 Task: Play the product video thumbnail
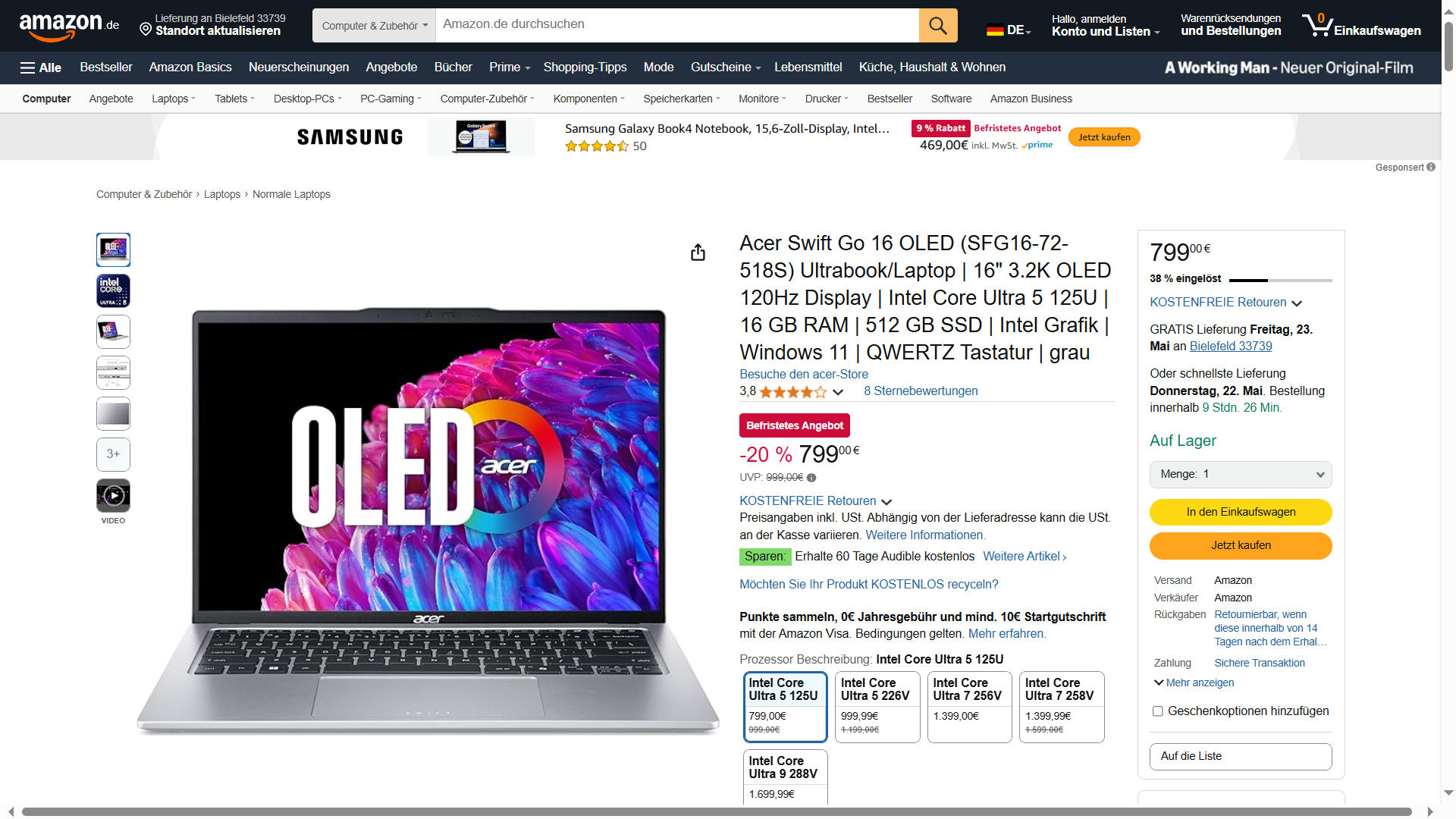click(113, 496)
